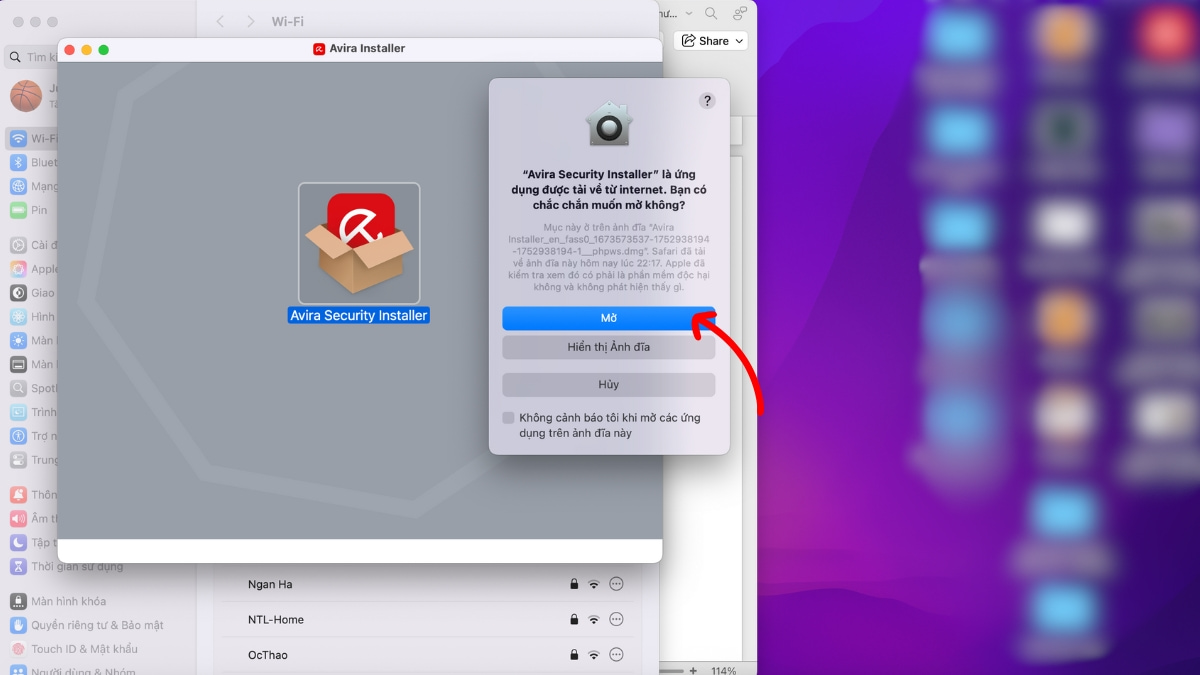Viewport: 1200px width, 675px height.
Task: Open the Apple Intelligence item in the sidebar
Action: (31, 269)
